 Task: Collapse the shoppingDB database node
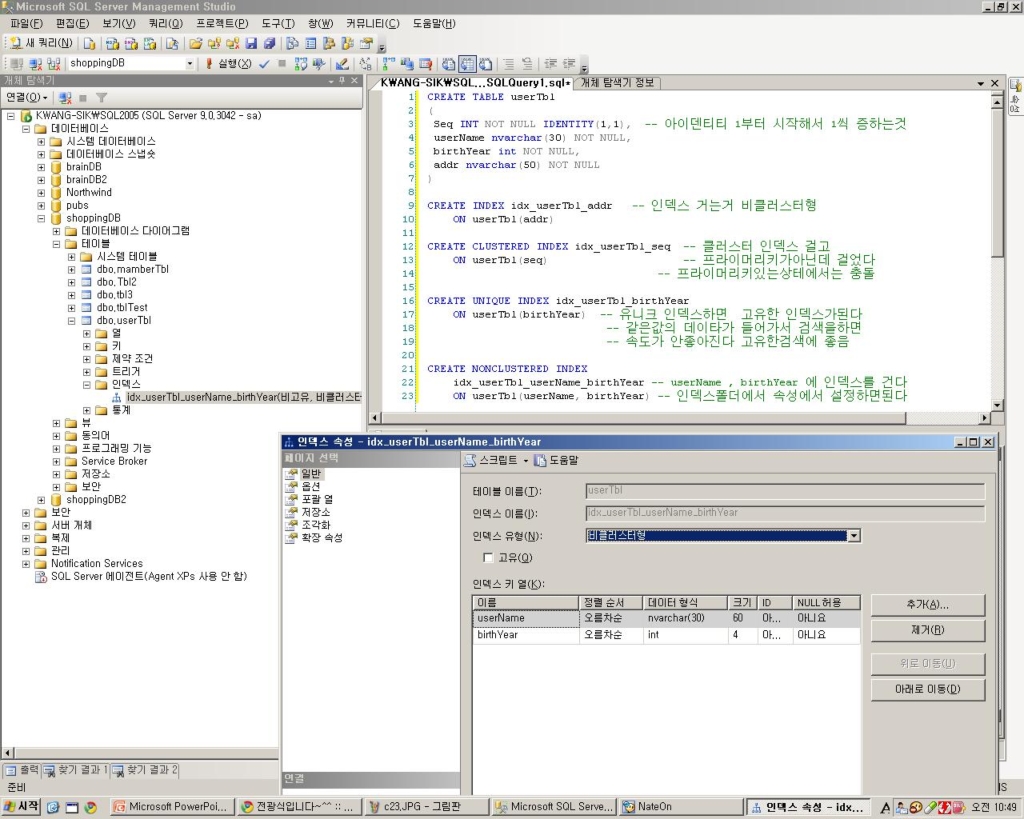click(41, 218)
